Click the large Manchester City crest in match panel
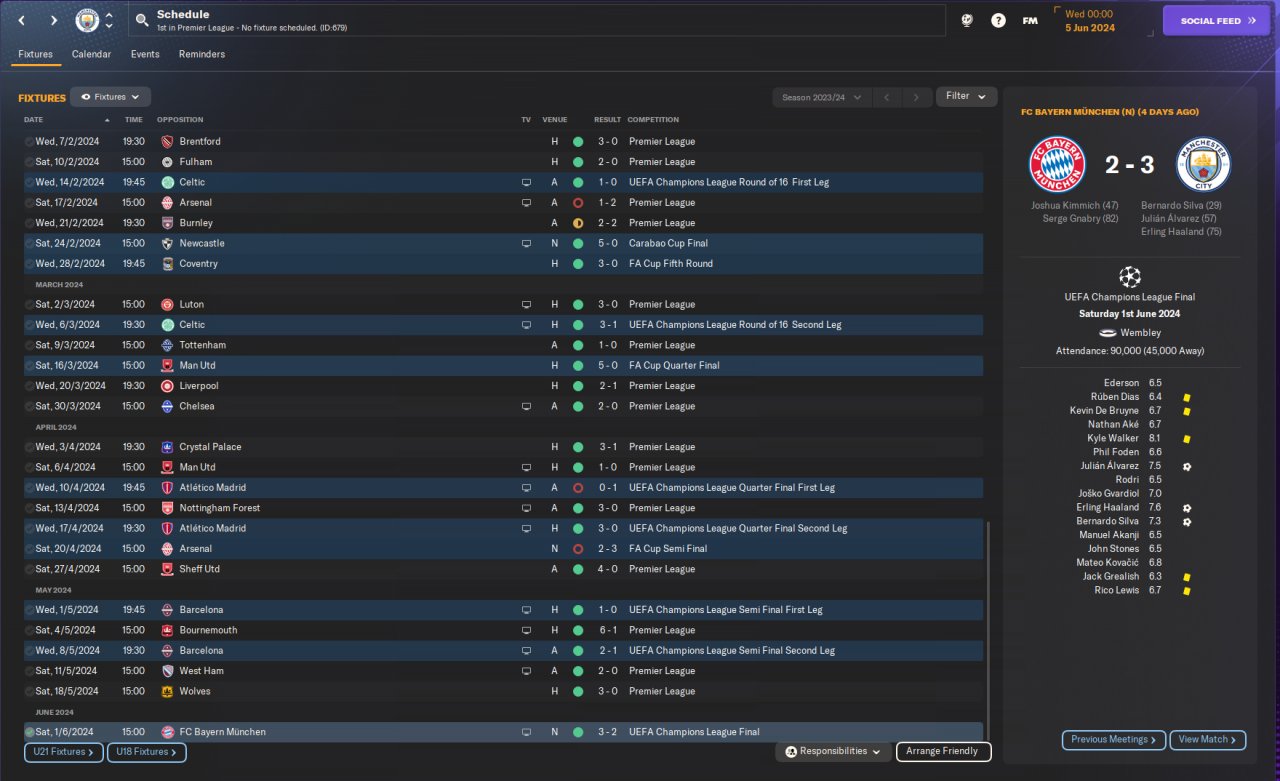This screenshot has height=781, width=1280. (x=1203, y=164)
